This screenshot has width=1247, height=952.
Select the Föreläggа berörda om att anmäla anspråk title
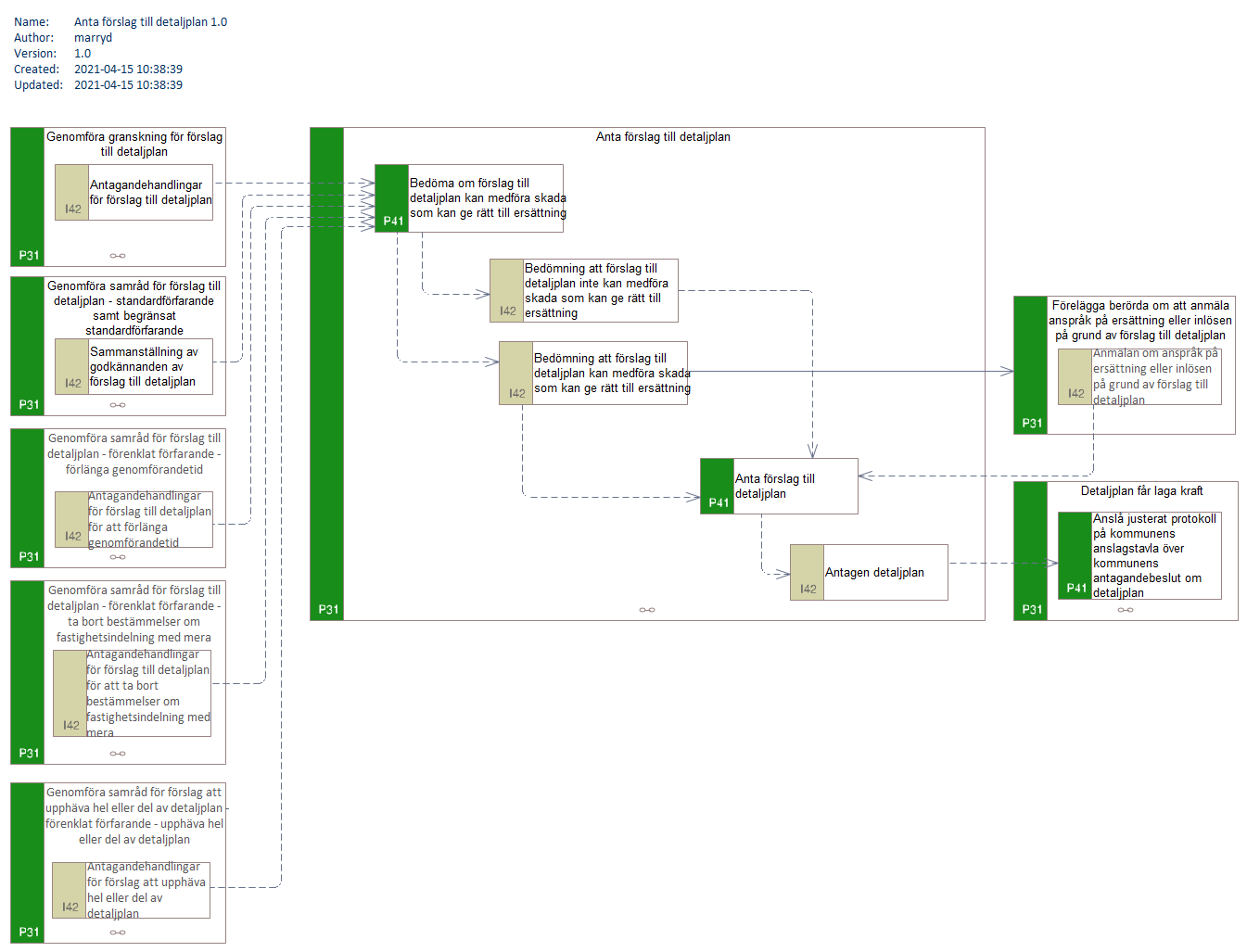point(1140,320)
